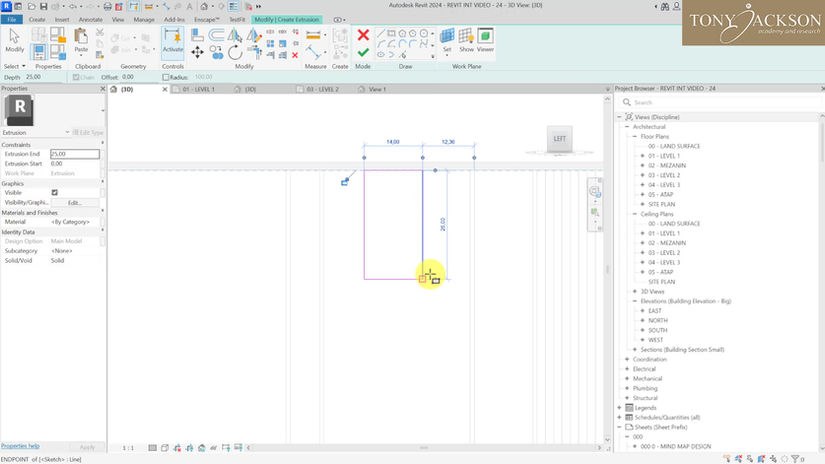Select the Align tool in Modify panel
Image resolution: width=825 pixels, height=464 pixels.
(197, 35)
